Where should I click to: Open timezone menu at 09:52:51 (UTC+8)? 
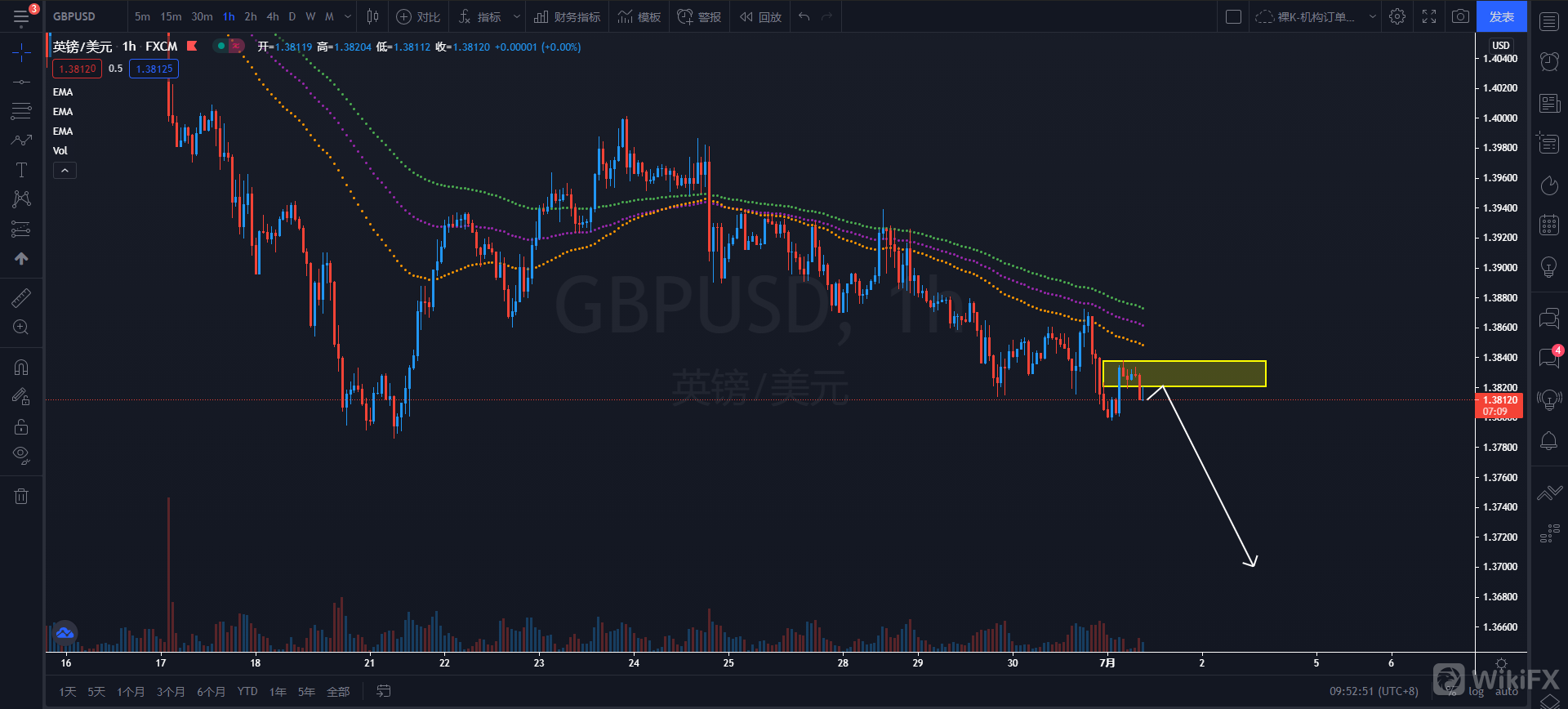tap(1374, 691)
